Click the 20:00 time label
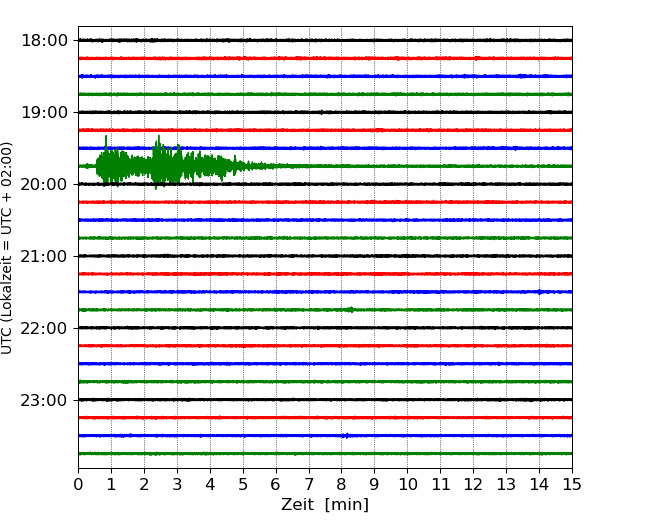Viewport: 650px width, 520px height. pyautogui.click(x=44, y=185)
